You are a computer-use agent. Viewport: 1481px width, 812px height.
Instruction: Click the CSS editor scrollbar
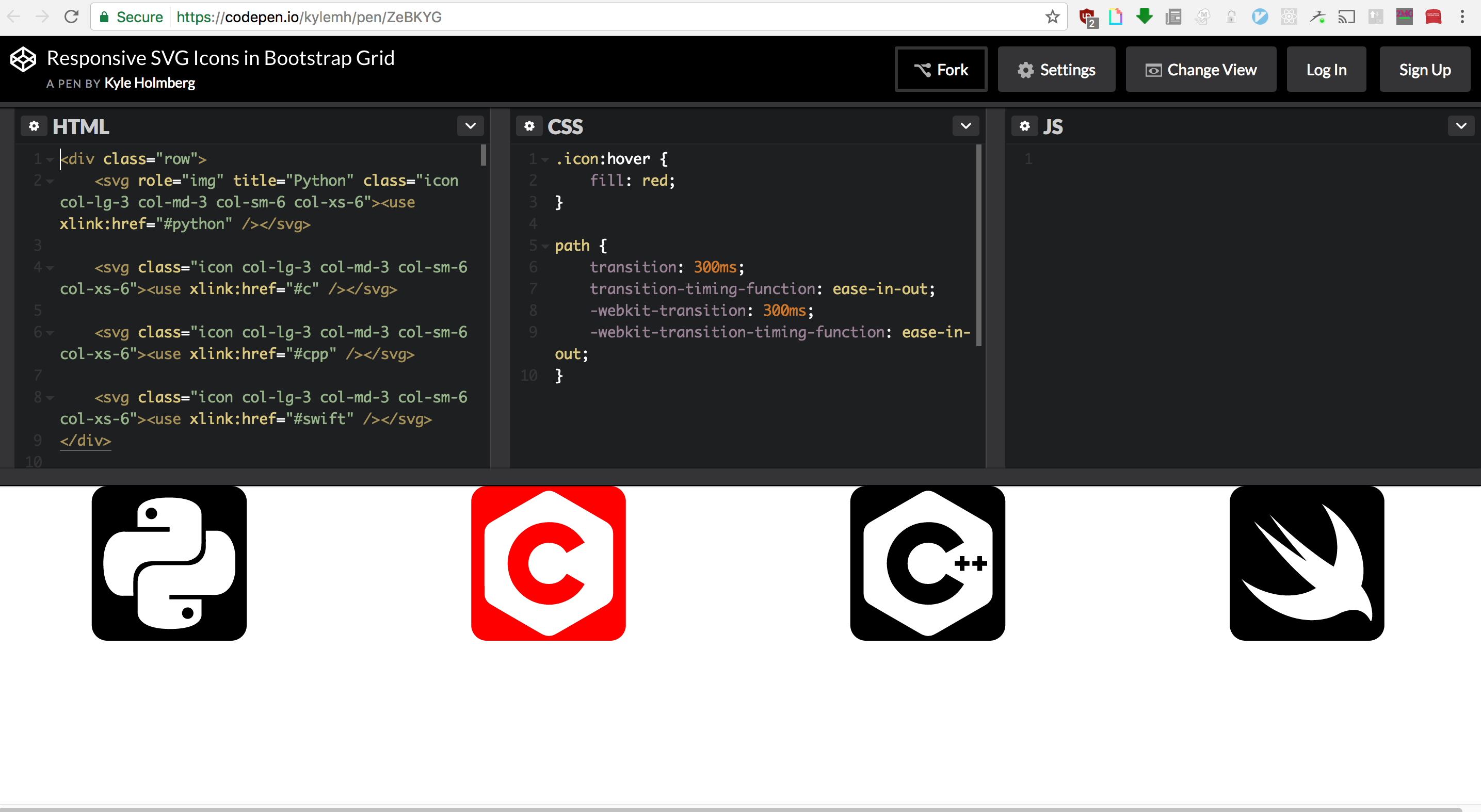[978, 246]
